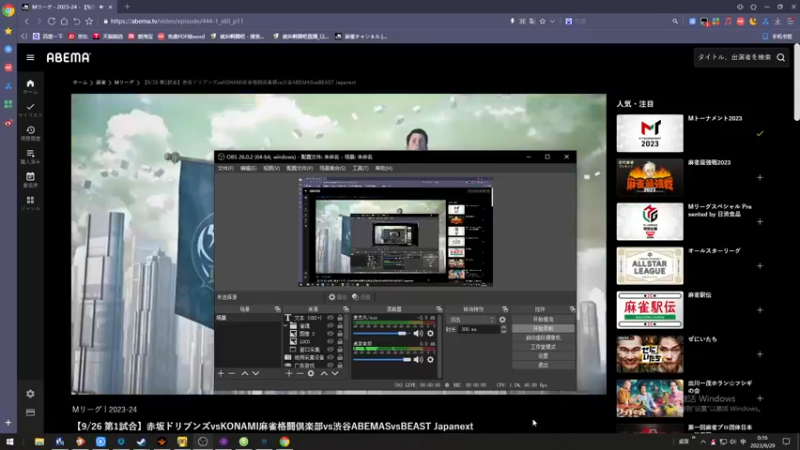This screenshot has width=800, height=450.
Task: Open transition properties gear beside 淡出
Action: coord(503,319)
